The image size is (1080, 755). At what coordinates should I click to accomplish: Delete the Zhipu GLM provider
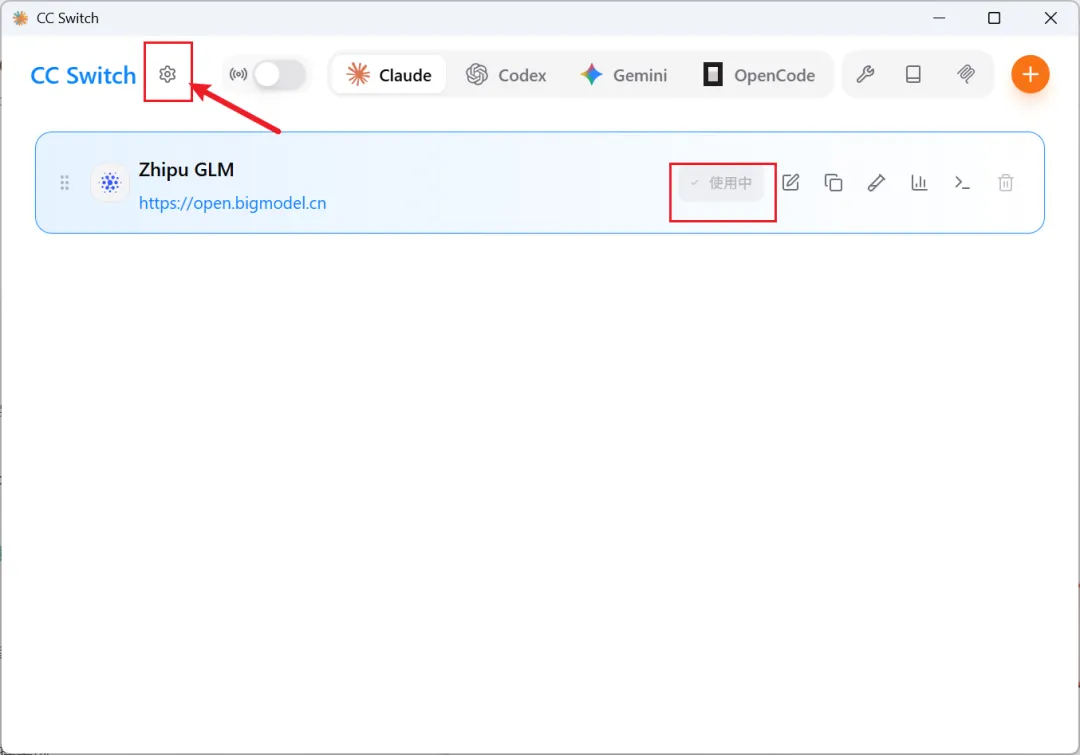click(x=1006, y=183)
